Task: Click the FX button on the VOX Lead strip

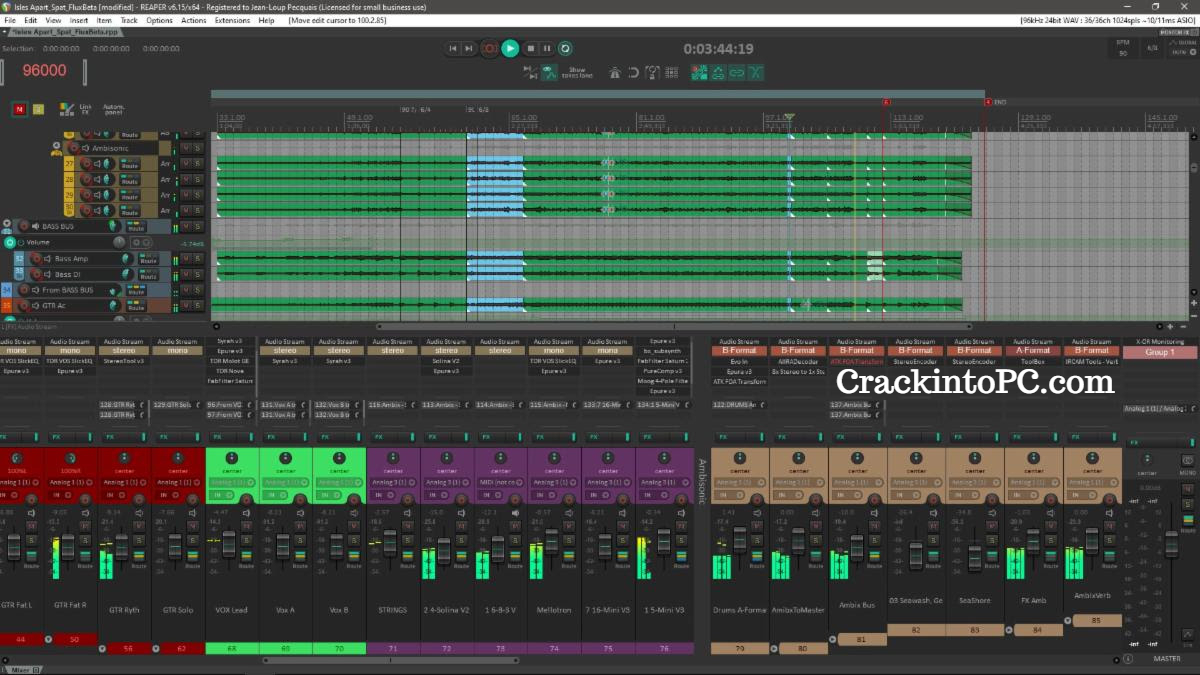Action: pyautogui.click(x=218, y=437)
